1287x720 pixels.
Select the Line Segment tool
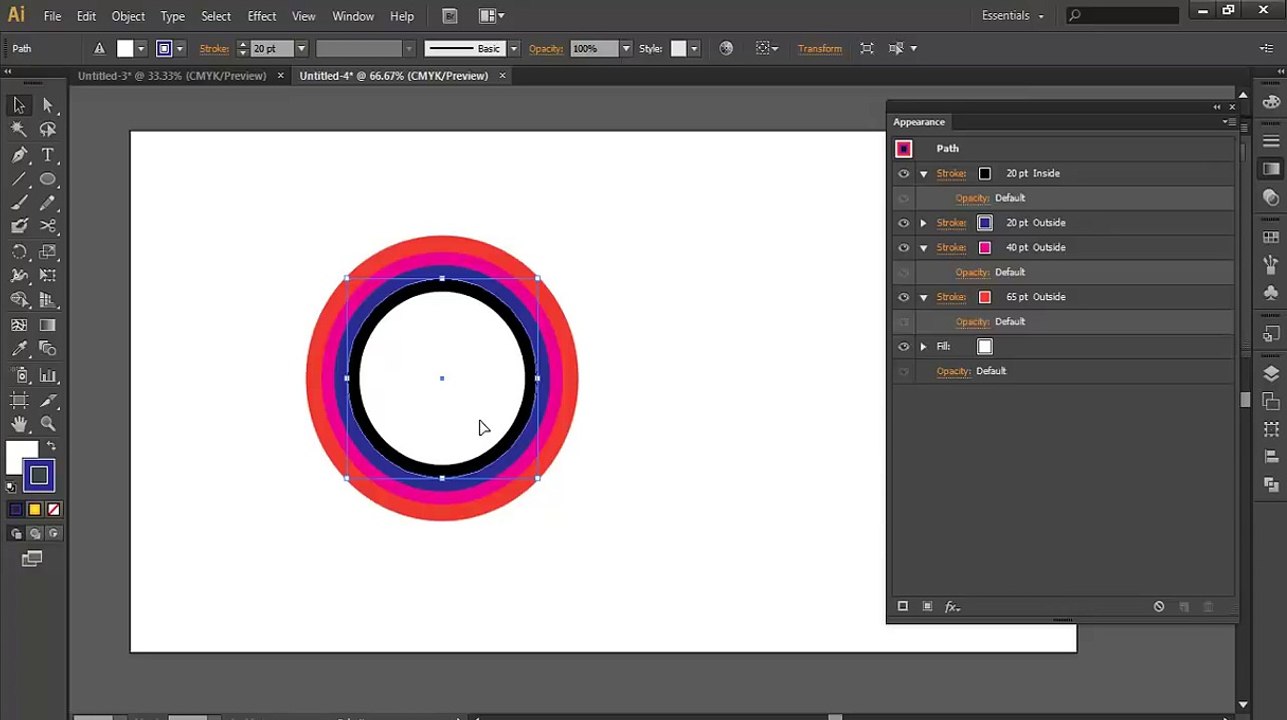(19, 179)
